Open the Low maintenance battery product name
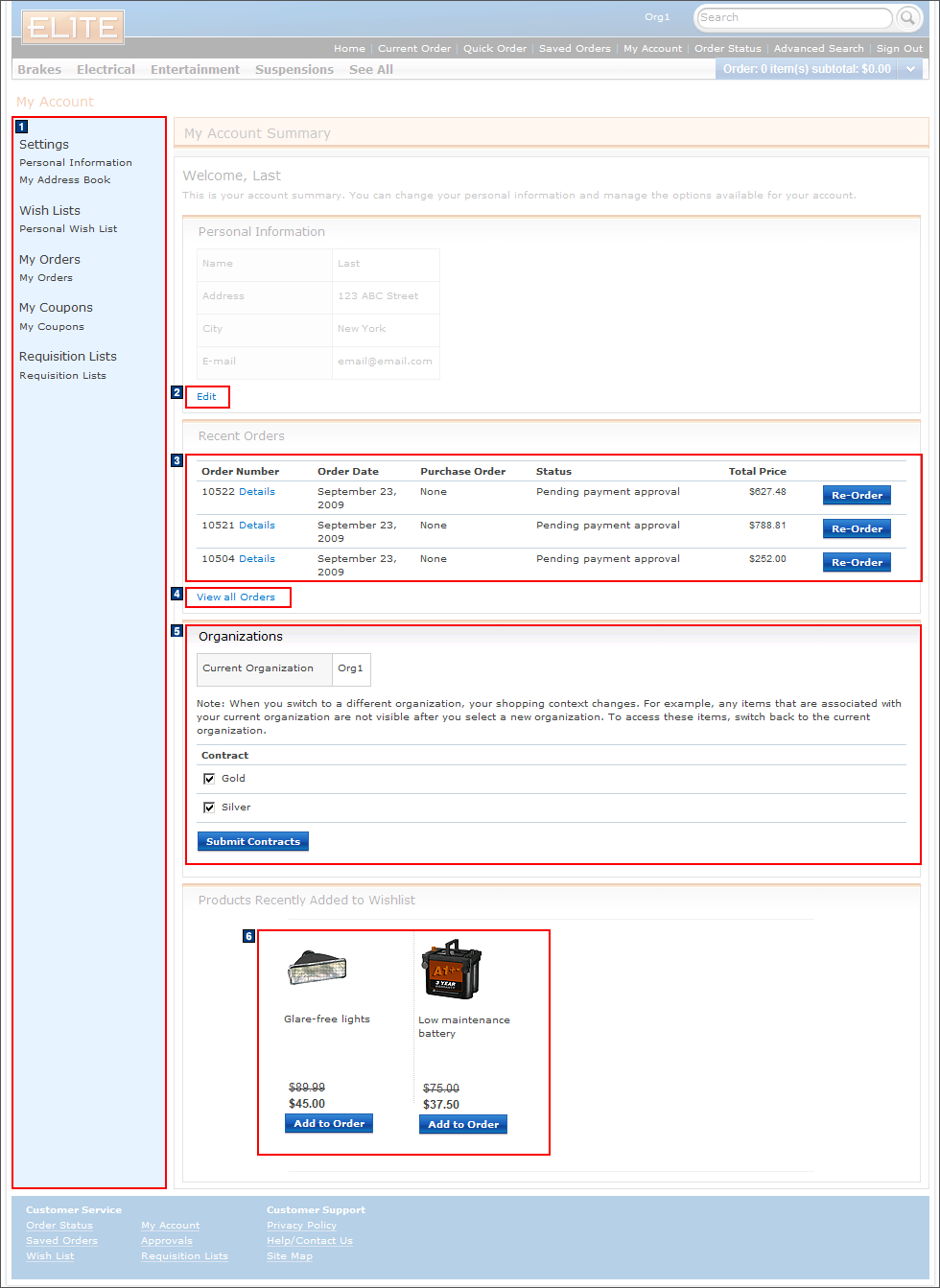The height and width of the screenshot is (1288, 940). [x=464, y=1027]
